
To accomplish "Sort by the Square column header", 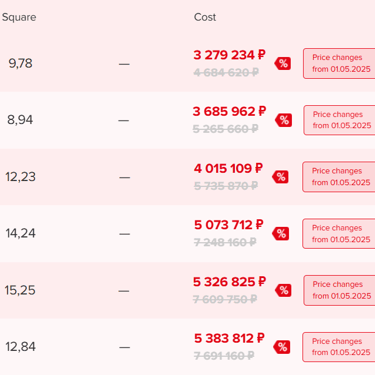I will 19,17.
